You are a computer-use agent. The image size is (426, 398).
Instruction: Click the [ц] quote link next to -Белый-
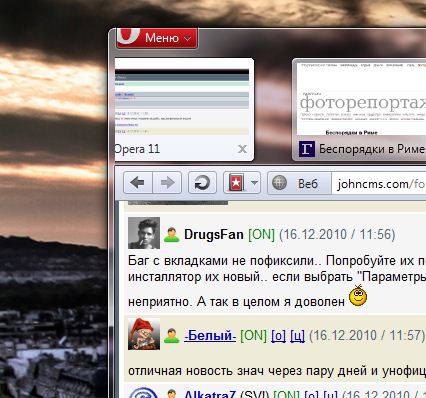click(297, 336)
